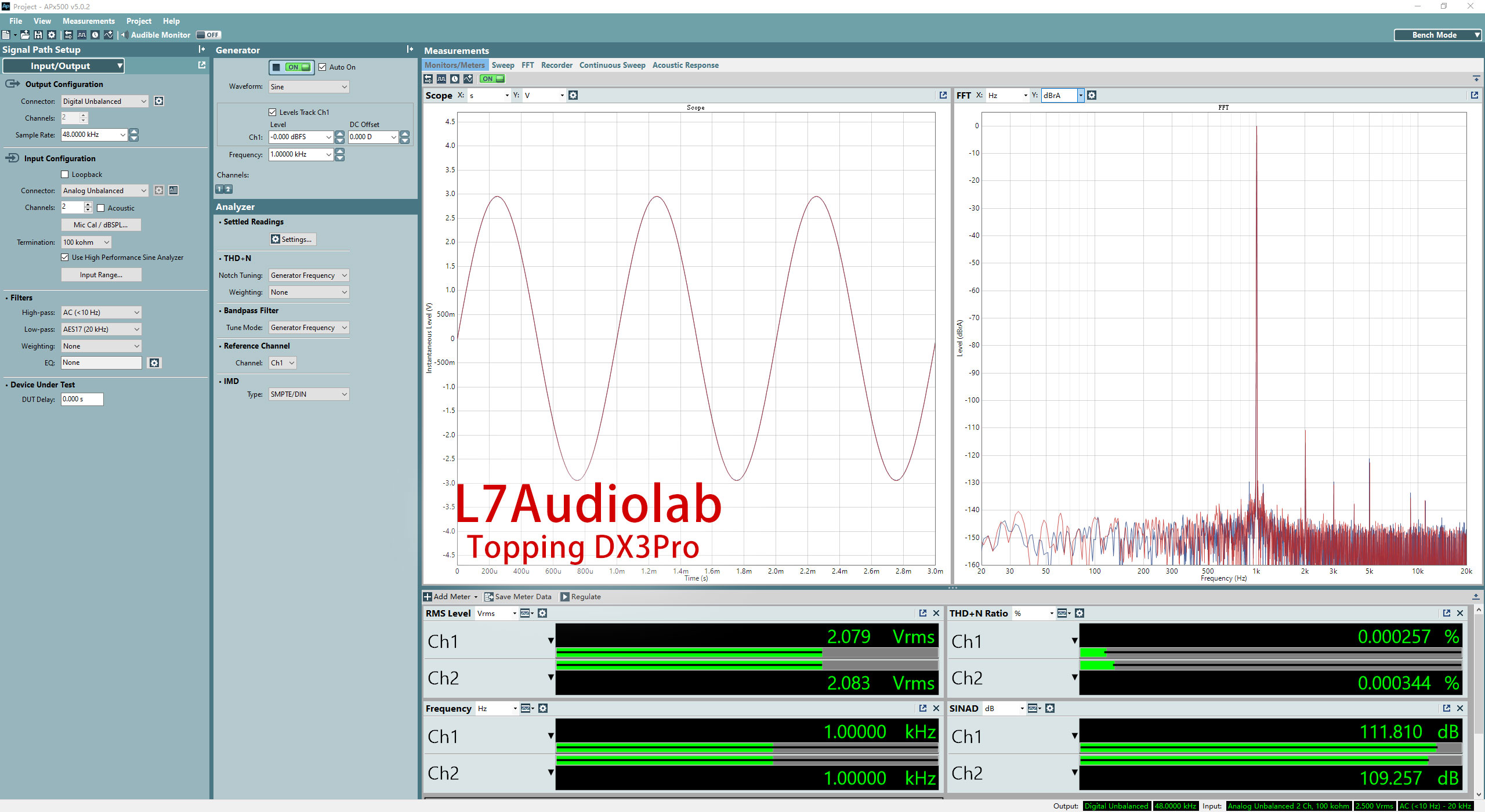Open the File menu
Image resolution: width=1485 pixels, height=812 pixels.
[x=16, y=21]
